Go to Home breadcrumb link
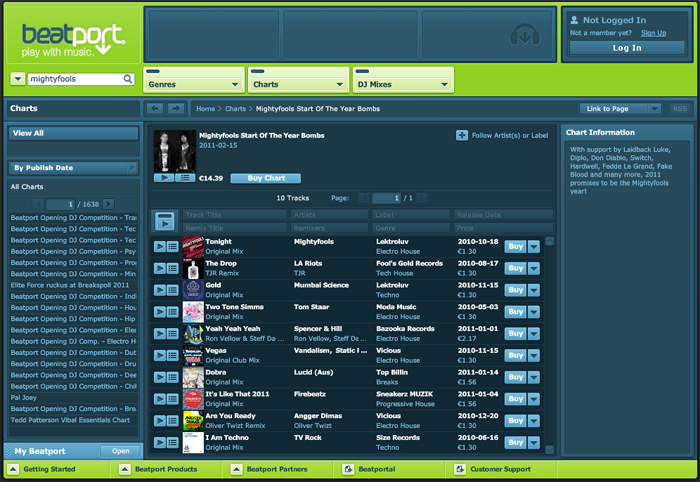This screenshot has height=482, width=700. [x=205, y=108]
